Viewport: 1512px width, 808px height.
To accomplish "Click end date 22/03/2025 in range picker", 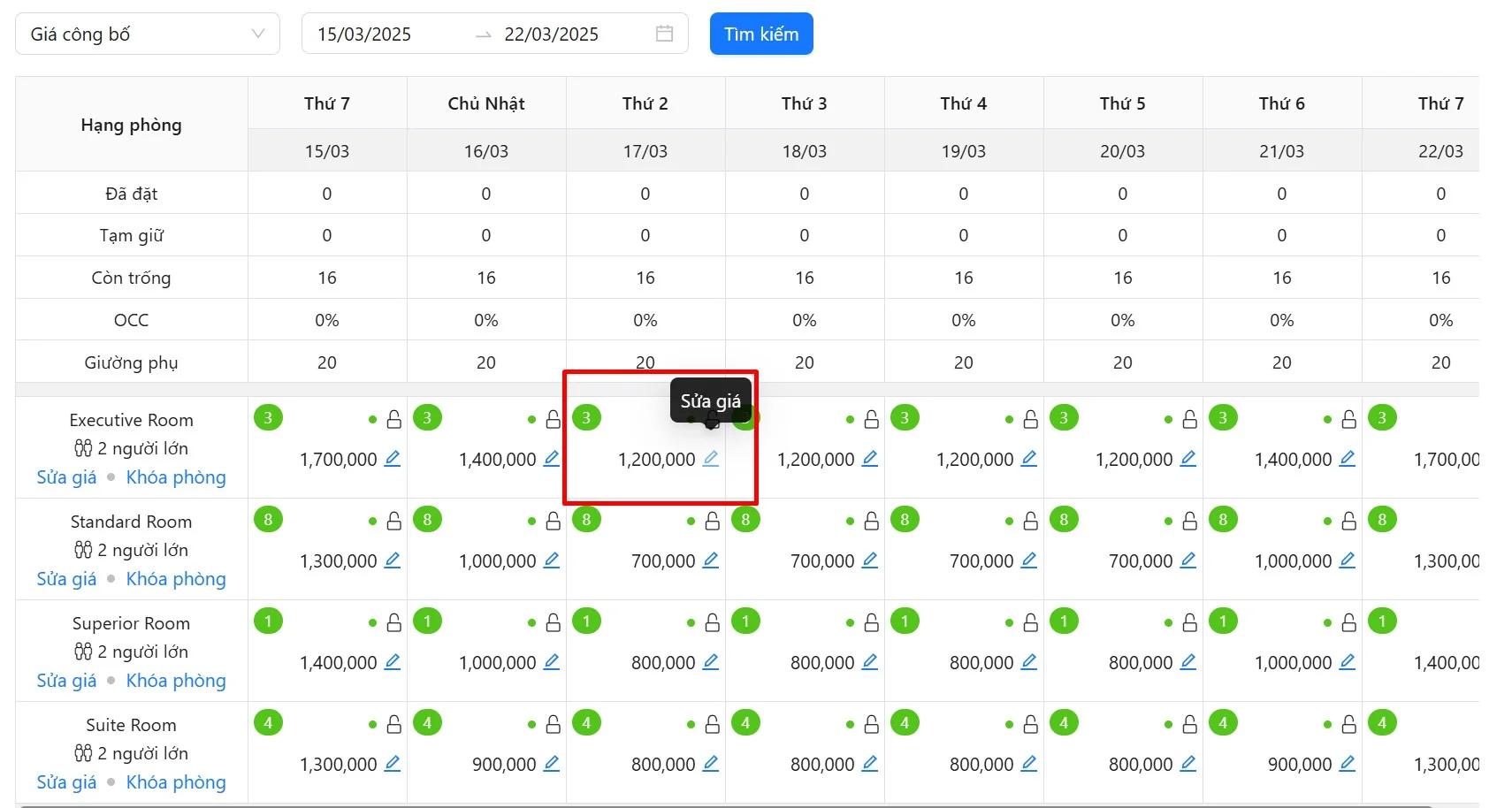I will 551,34.
